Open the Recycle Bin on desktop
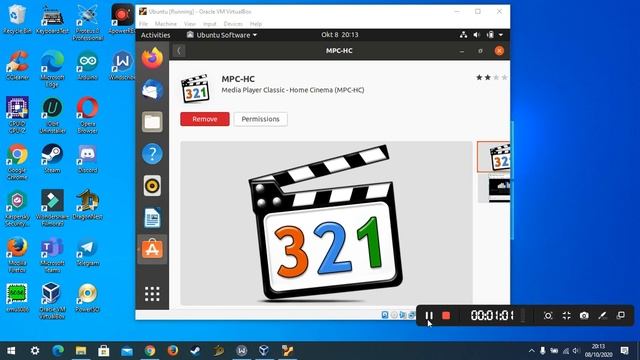This screenshot has width=640, height=360. tap(16, 19)
